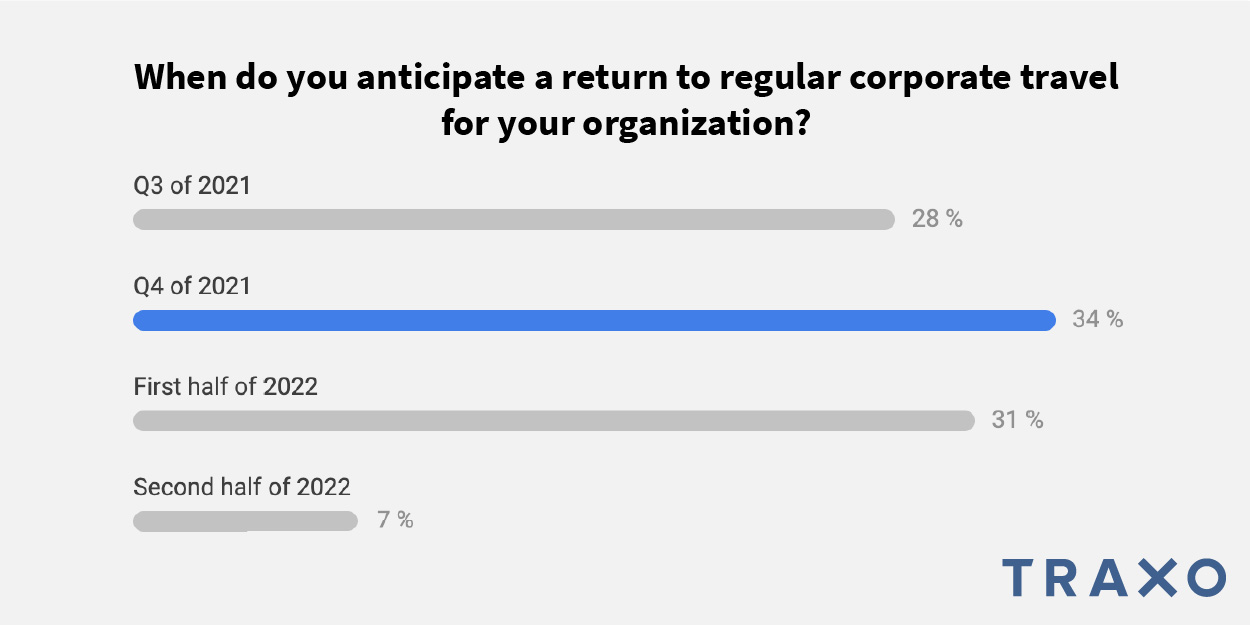Click the Q3 of 2021 gray bar
The width and height of the screenshot is (1250, 625).
(514, 219)
